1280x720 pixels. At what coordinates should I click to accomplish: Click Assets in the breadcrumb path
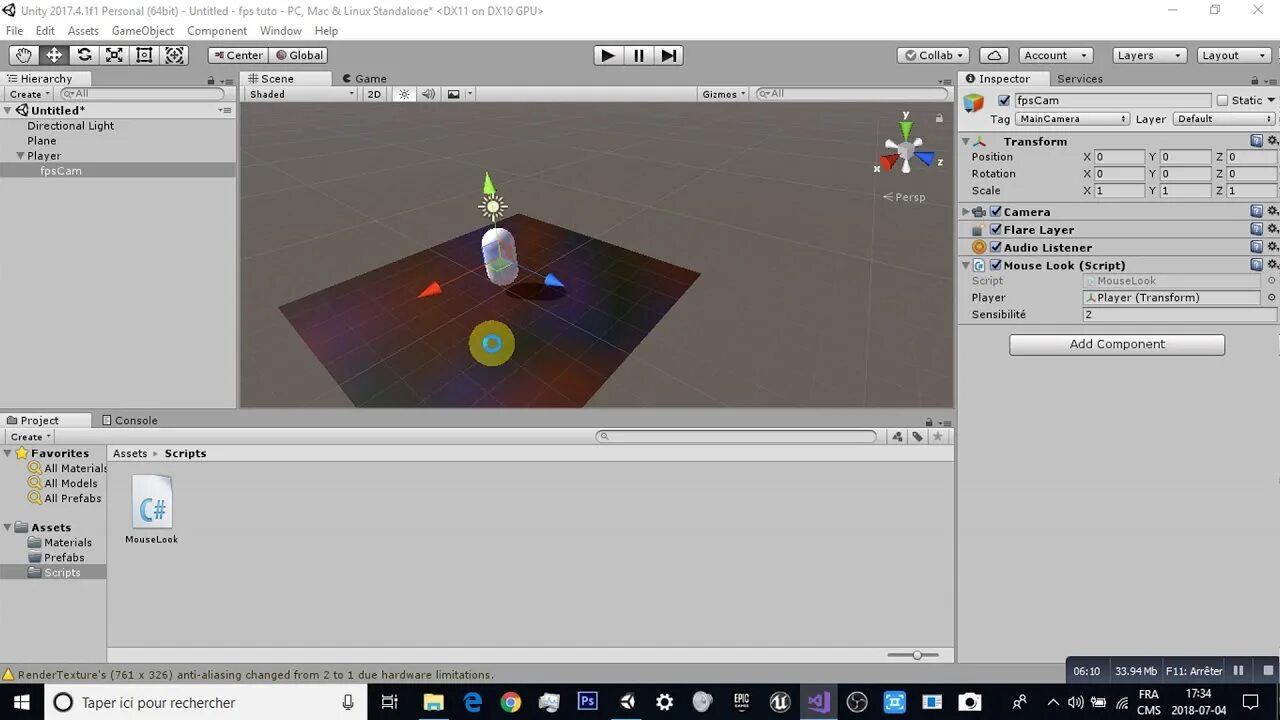pyautogui.click(x=130, y=453)
